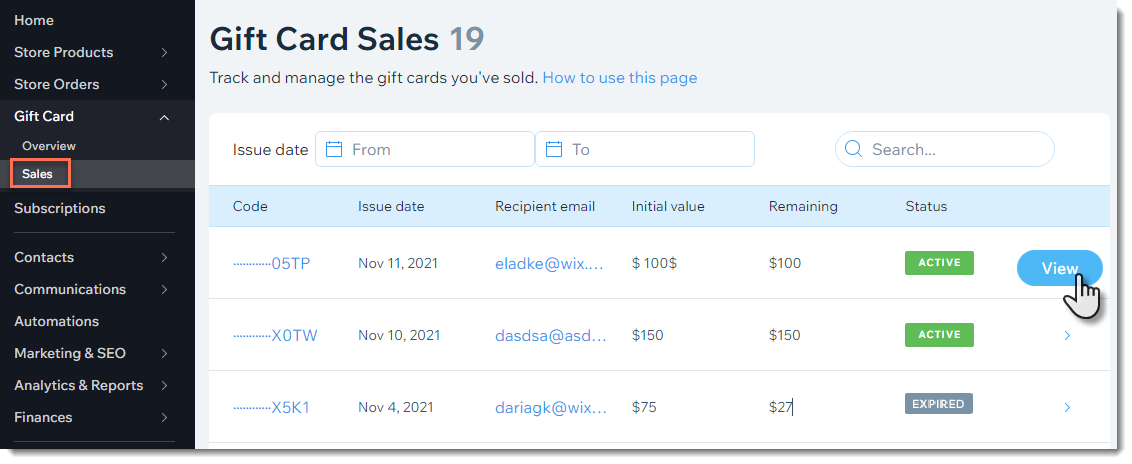Open X0TW row details arrow
The height and width of the screenshot is (464, 1132).
[x=1067, y=336]
